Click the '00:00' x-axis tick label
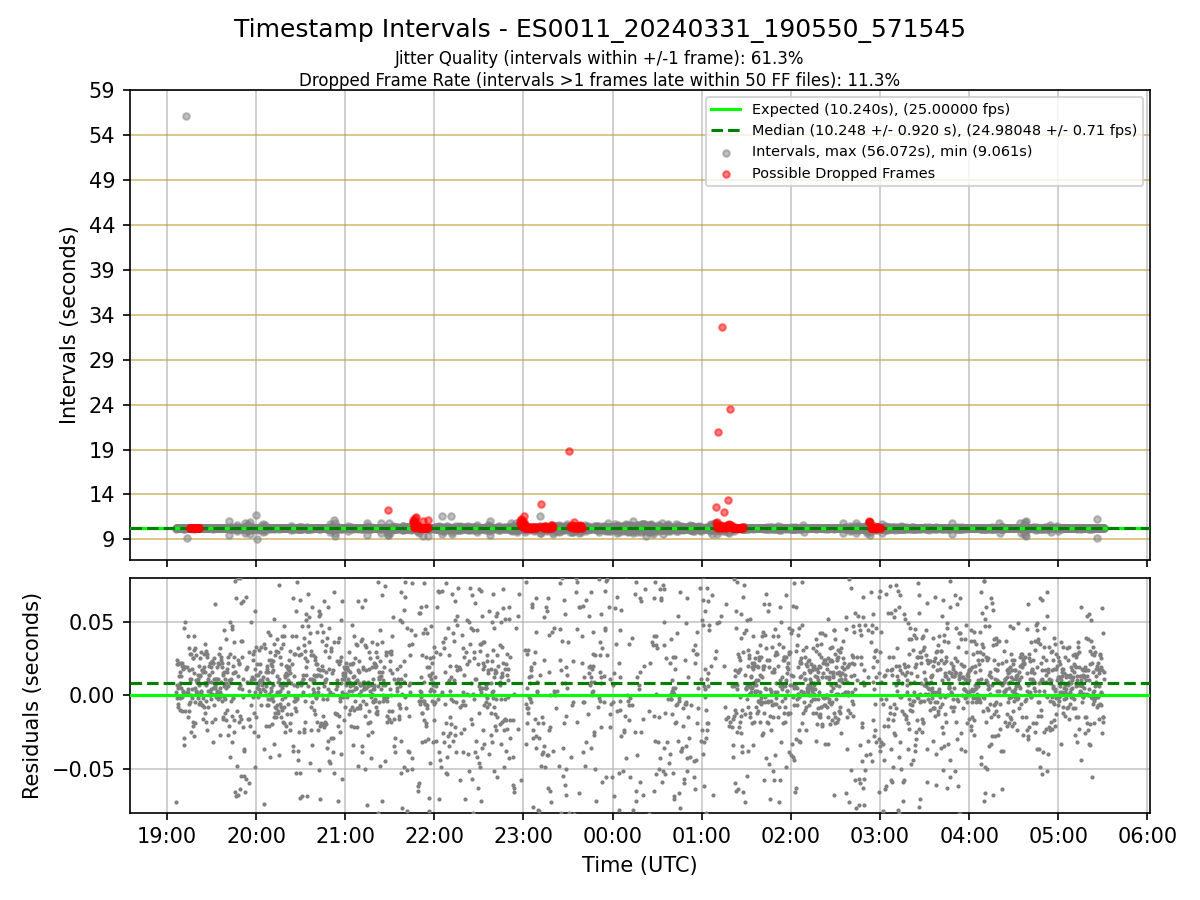This screenshot has height=900, width=1200. [612, 836]
